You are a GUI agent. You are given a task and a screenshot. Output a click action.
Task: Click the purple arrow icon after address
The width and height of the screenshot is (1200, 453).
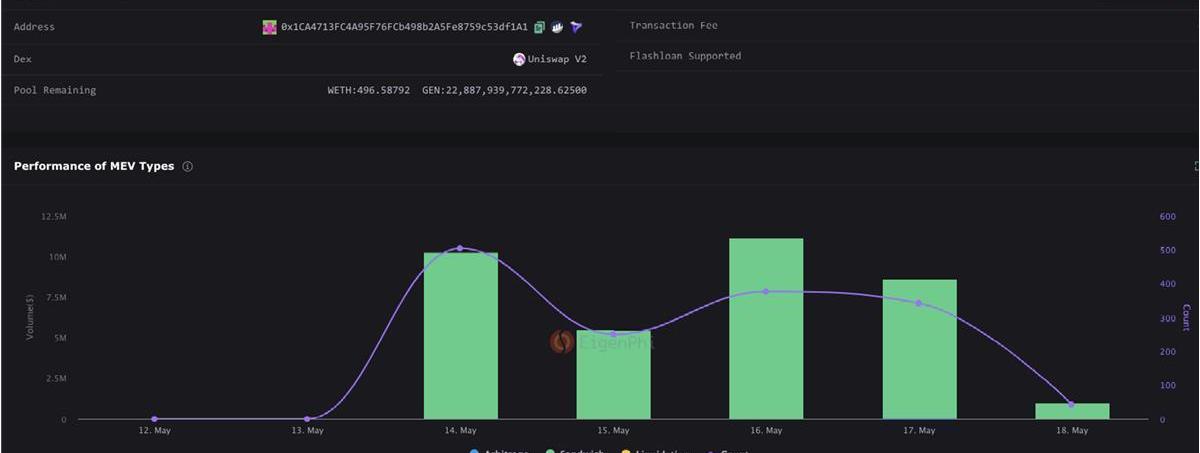click(x=576, y=27)
